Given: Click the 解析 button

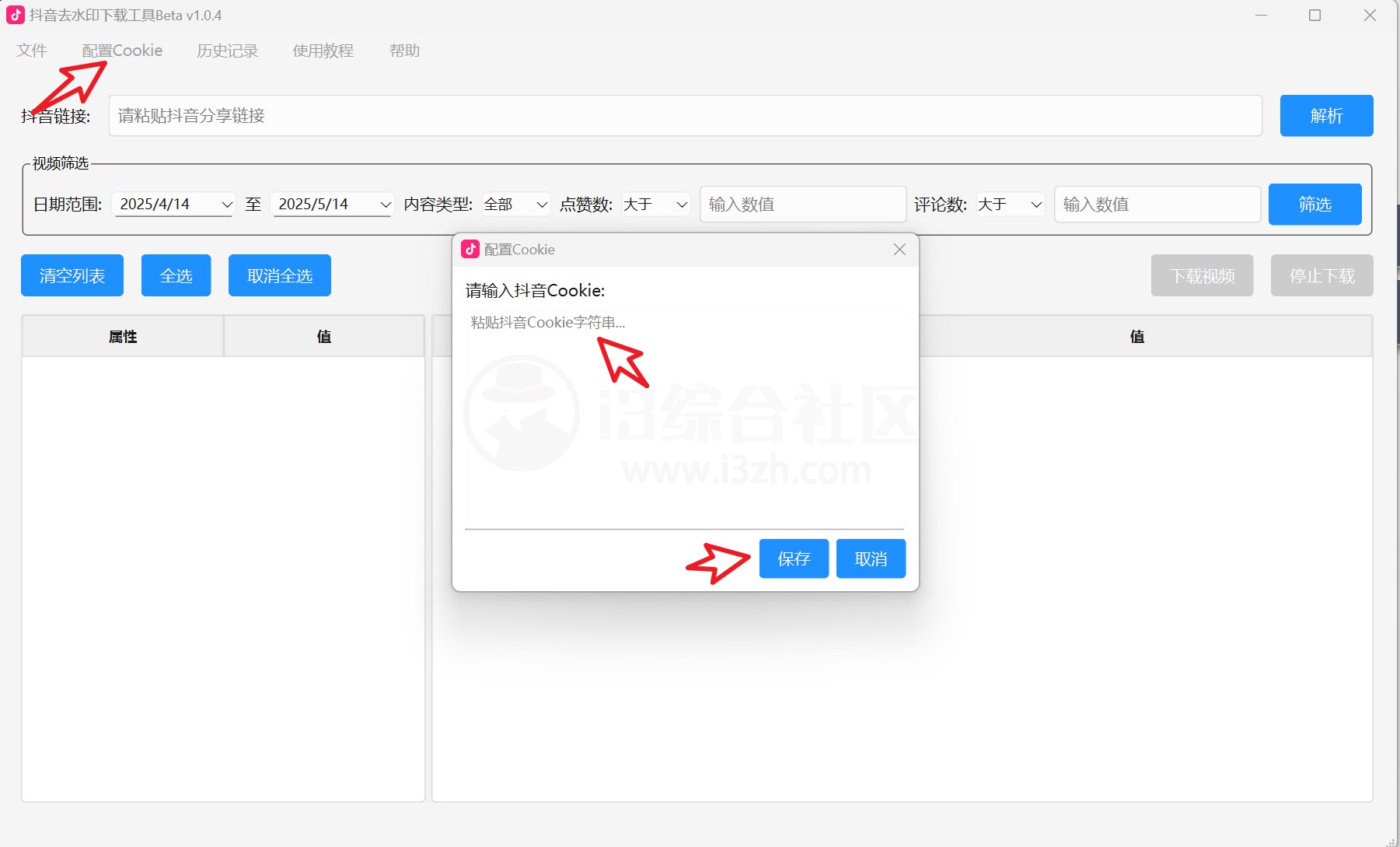Looking at the screenshot, I should 1325,115.
